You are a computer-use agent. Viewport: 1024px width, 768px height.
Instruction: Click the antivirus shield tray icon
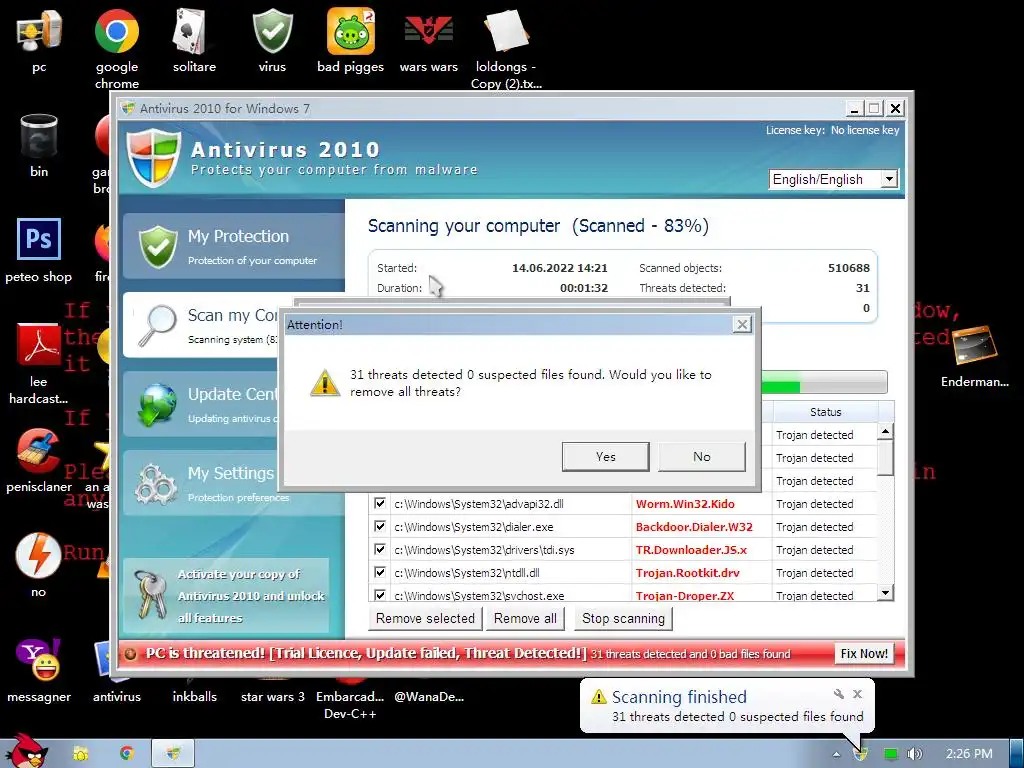click(861, 754)
